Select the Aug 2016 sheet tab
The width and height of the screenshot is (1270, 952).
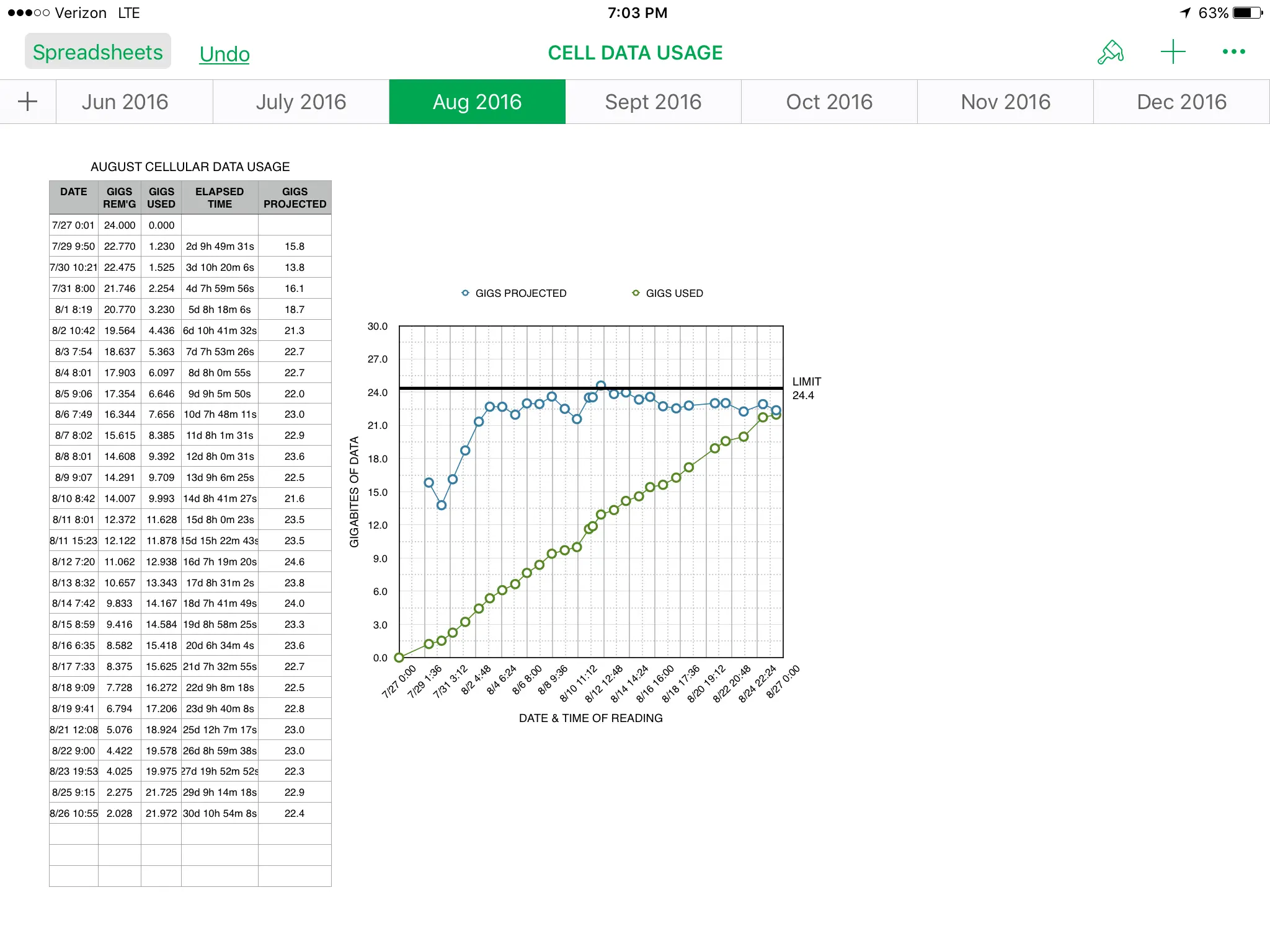(477, 102)
